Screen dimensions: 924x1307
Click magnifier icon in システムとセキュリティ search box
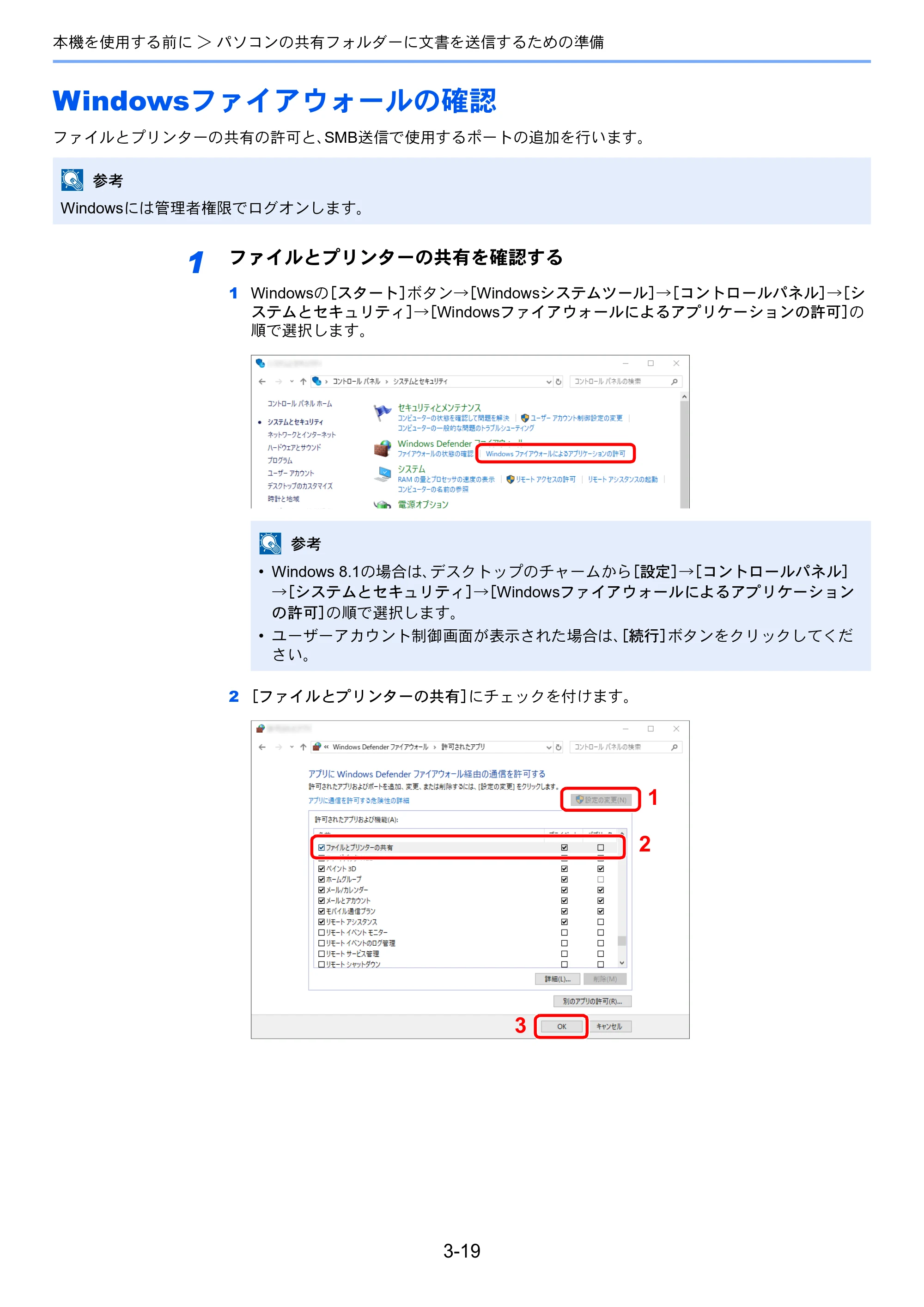[675, 382]
